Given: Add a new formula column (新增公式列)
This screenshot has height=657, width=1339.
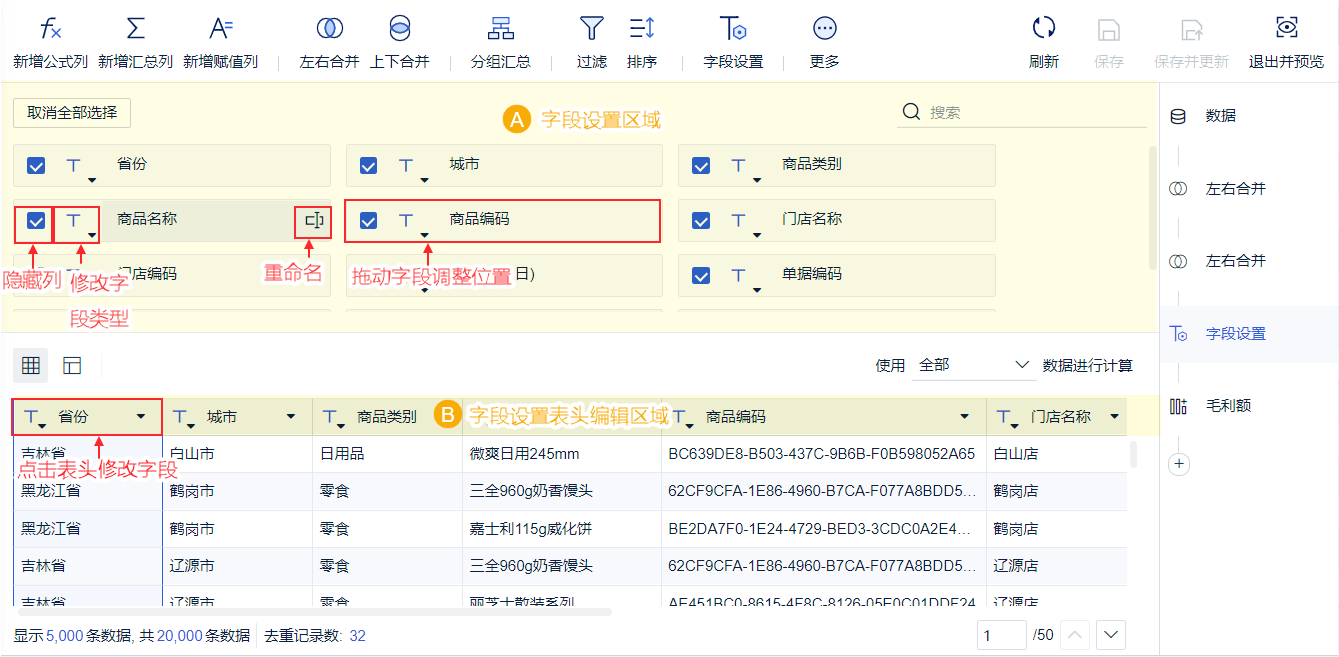Looking at the screenshot, I should [51, 43].
